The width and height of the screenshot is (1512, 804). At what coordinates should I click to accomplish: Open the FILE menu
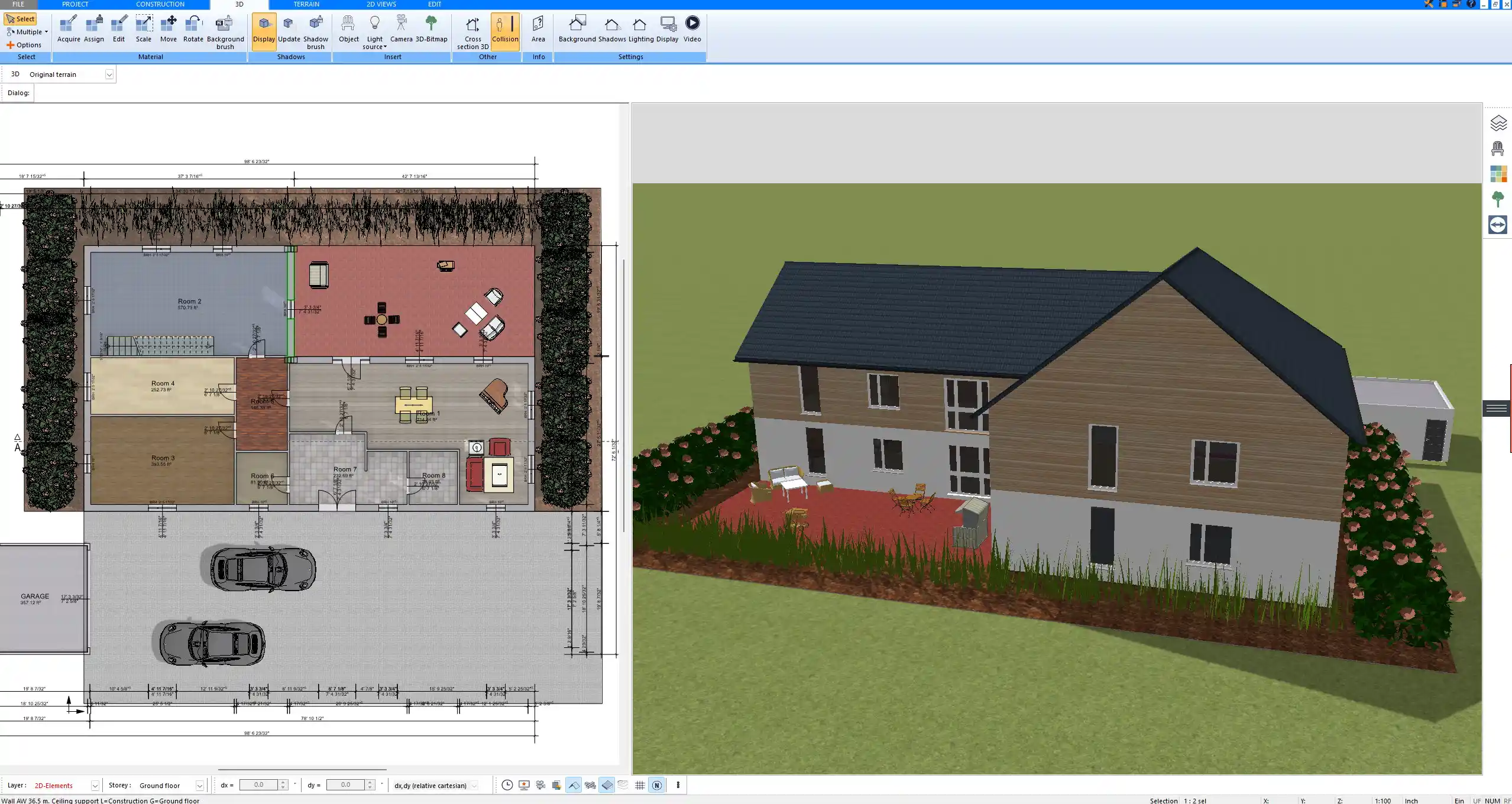click(18, 4)
